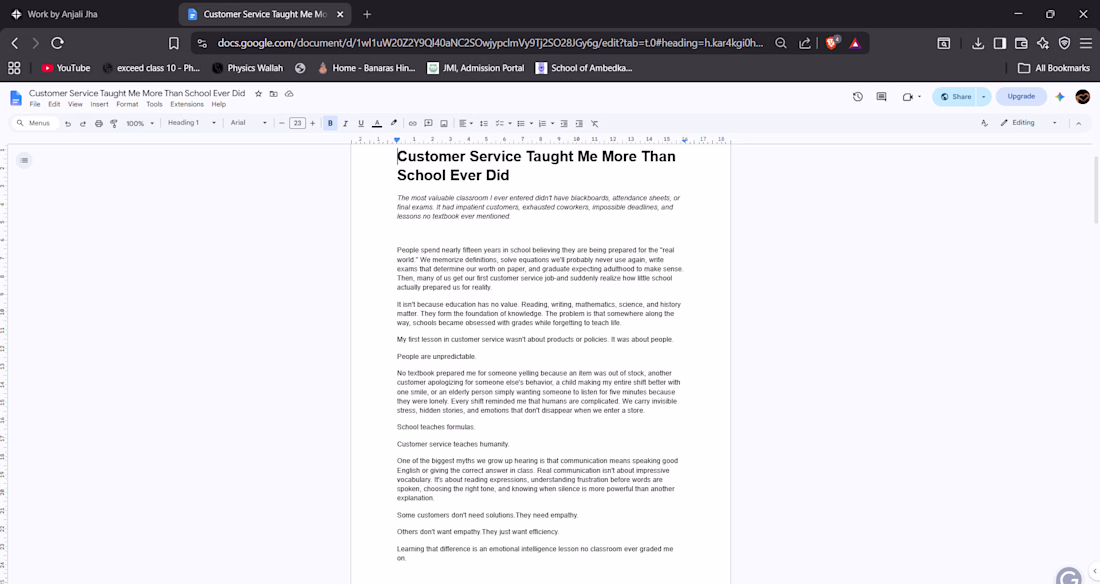Open the zoom level 100% dropdown

pyautogui.click(x=140, y=124)
